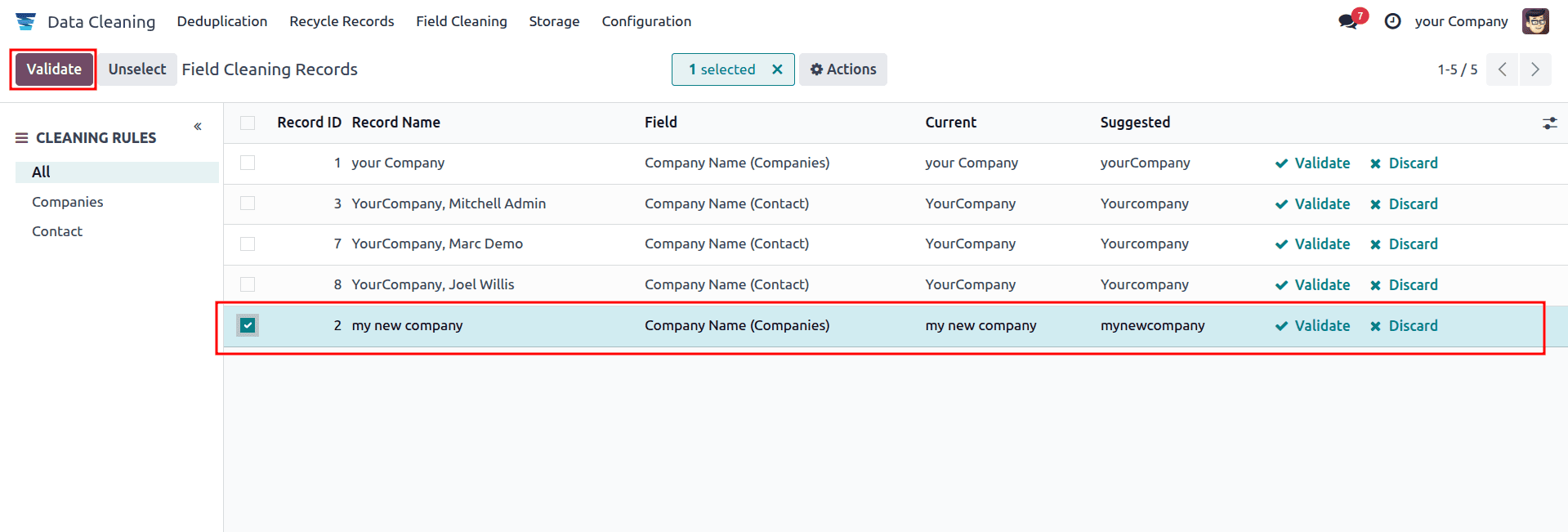Check the box for record 1
Image resolution: width=1568 pixels, height=532 pixels.
coord(248,163)
